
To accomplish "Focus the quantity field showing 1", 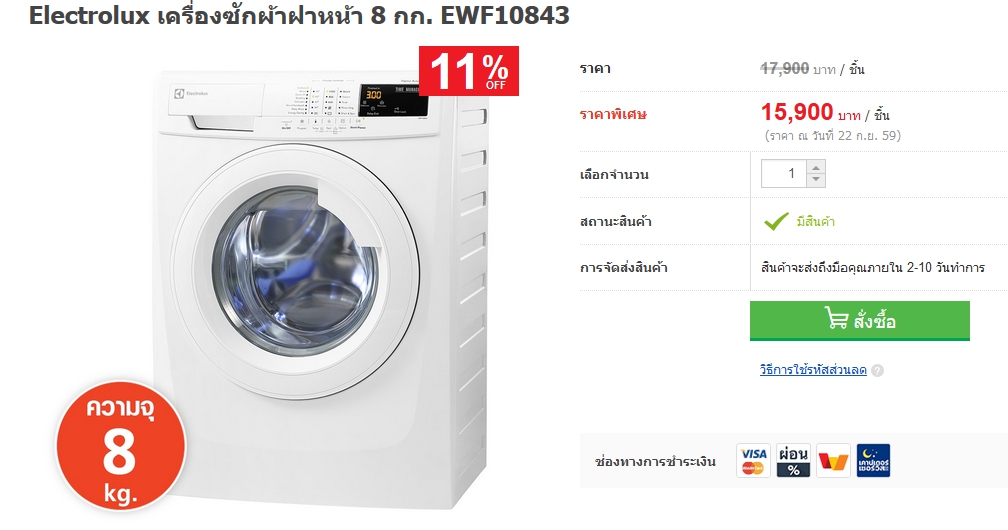I will [784, 174].
